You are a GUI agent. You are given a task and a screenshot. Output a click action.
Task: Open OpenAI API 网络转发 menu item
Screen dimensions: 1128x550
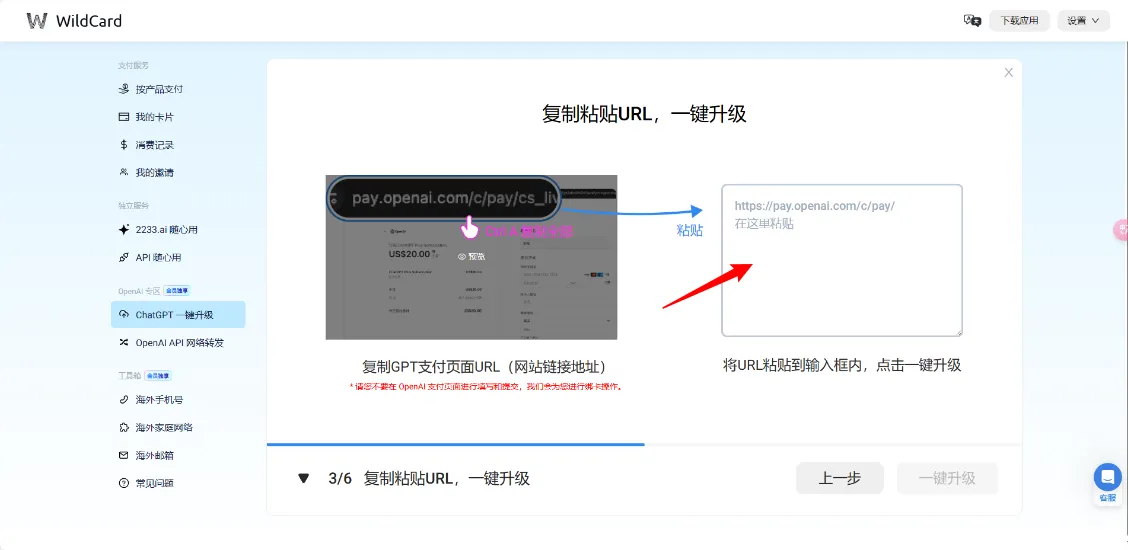(179, 343)
